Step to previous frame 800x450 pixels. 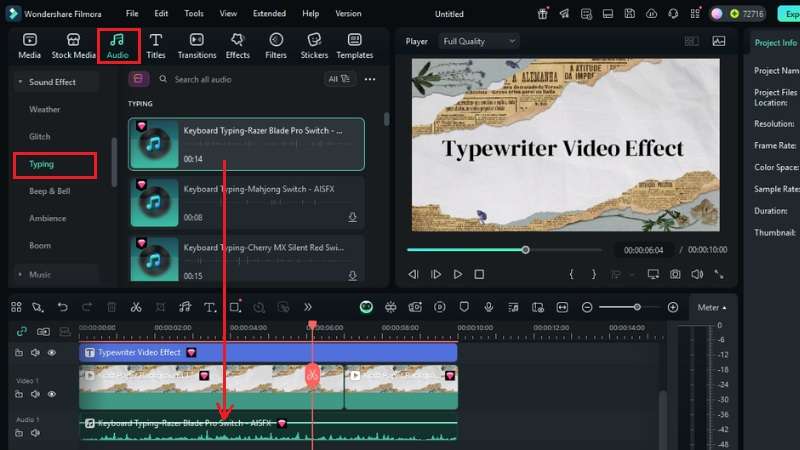[413, 274]
